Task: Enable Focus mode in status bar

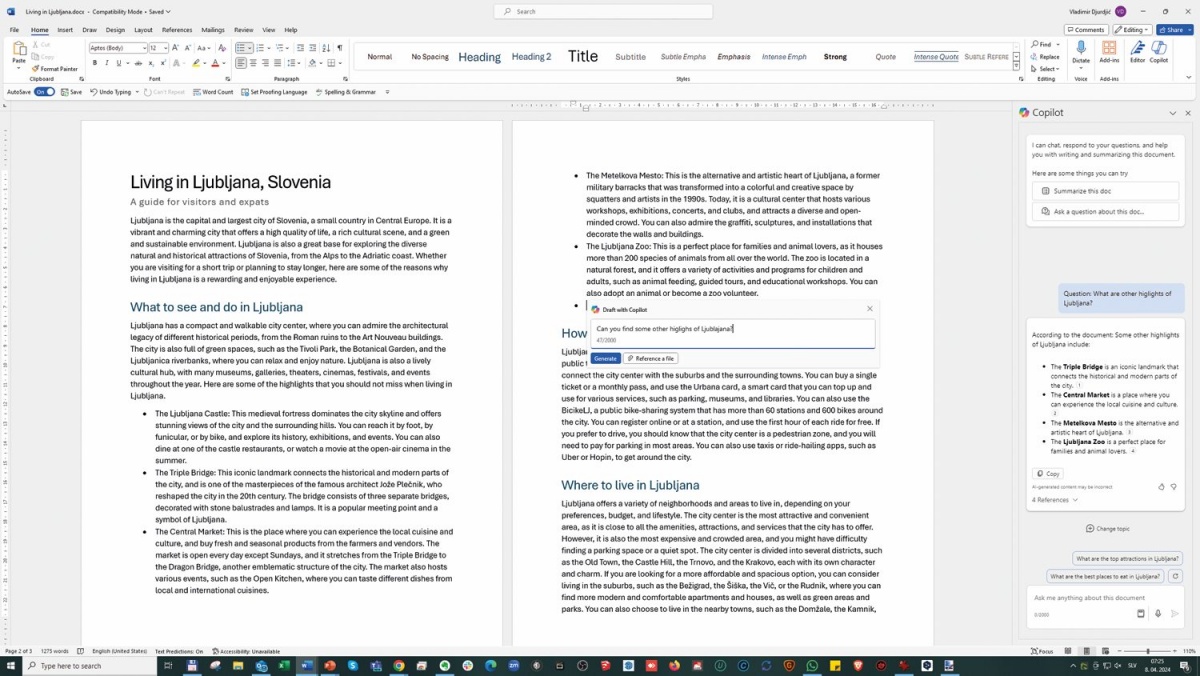Action: point(1042,651)
